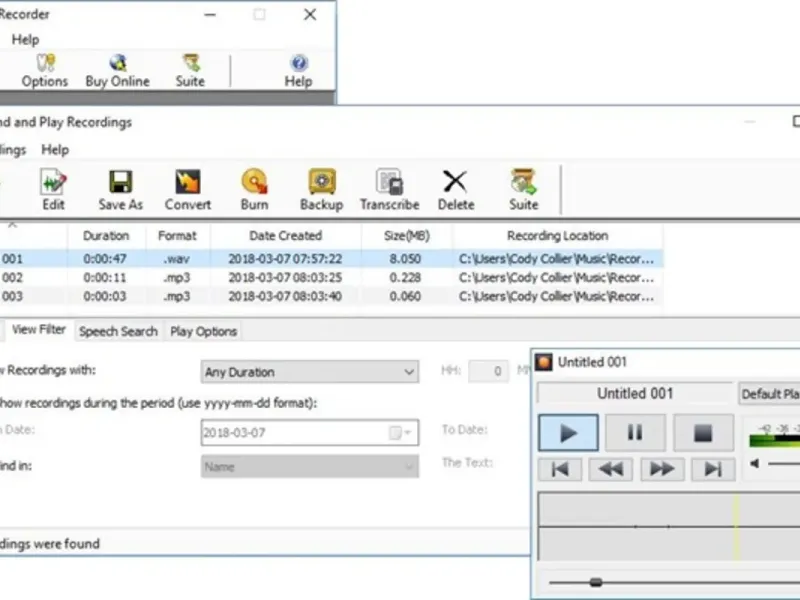Sort by the Size(MB) column header
This screenshot has height=600, width=800.
407,236
